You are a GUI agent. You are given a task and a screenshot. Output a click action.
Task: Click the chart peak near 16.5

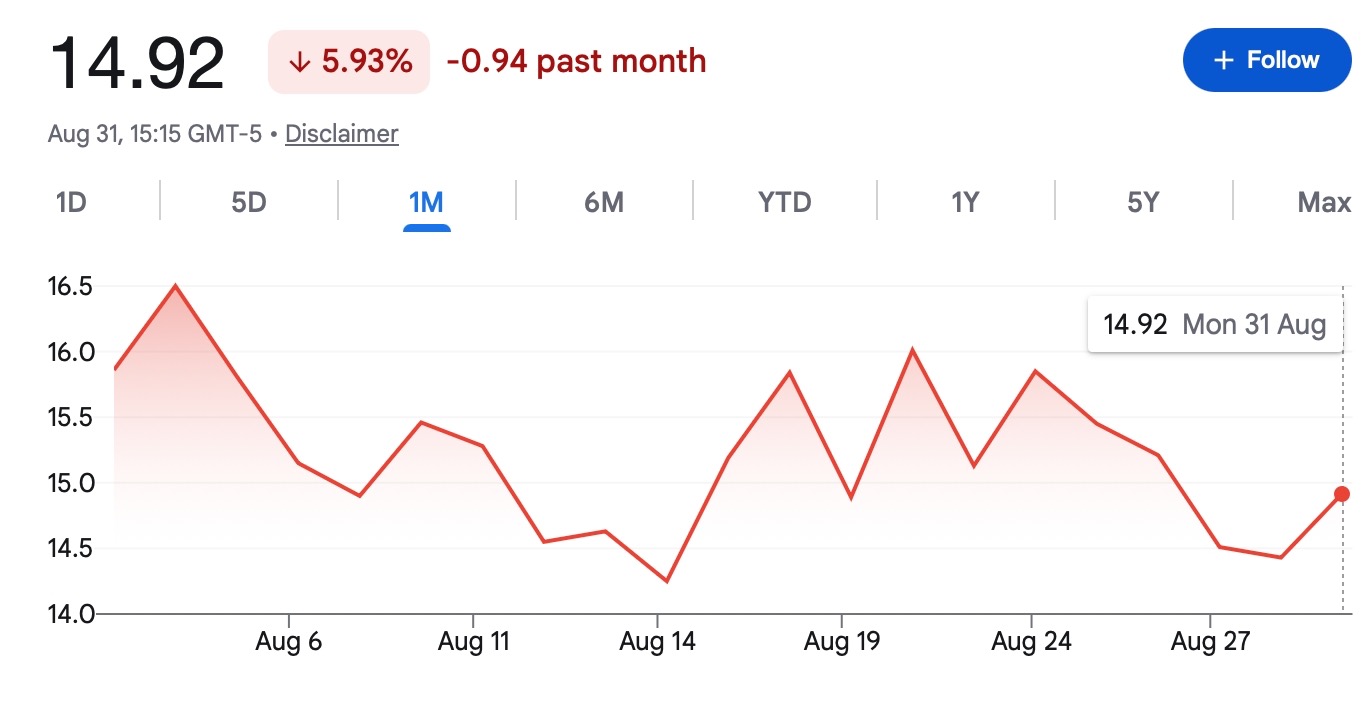(176, 286)
